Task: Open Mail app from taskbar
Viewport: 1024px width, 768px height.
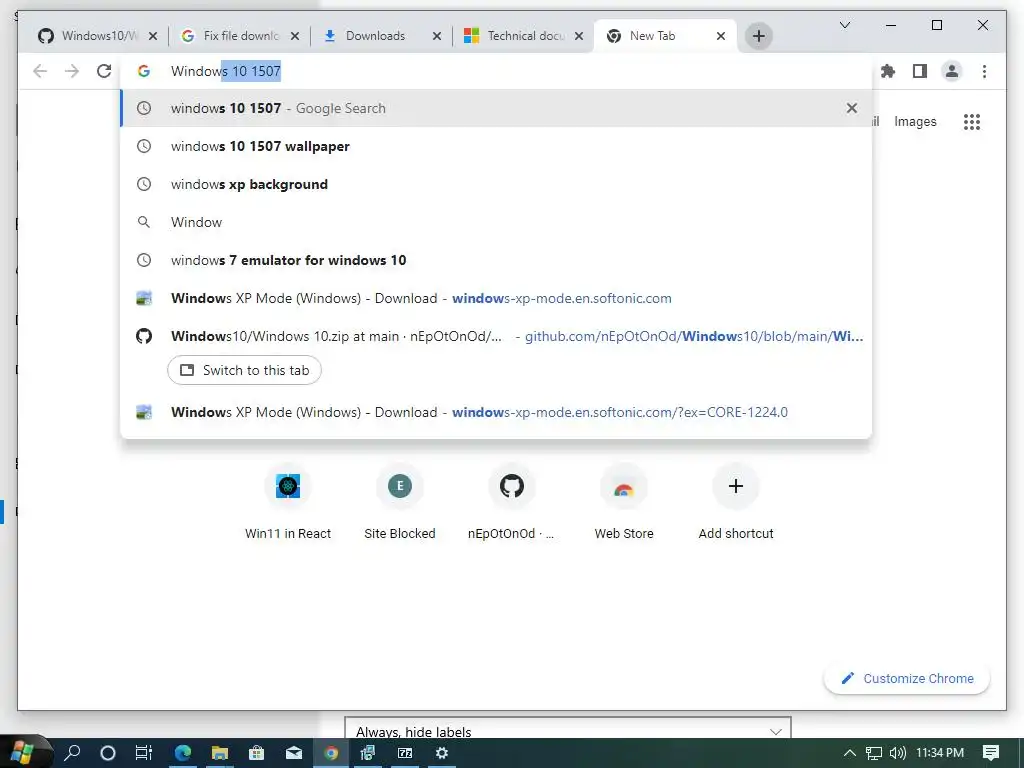Action: 294,753
